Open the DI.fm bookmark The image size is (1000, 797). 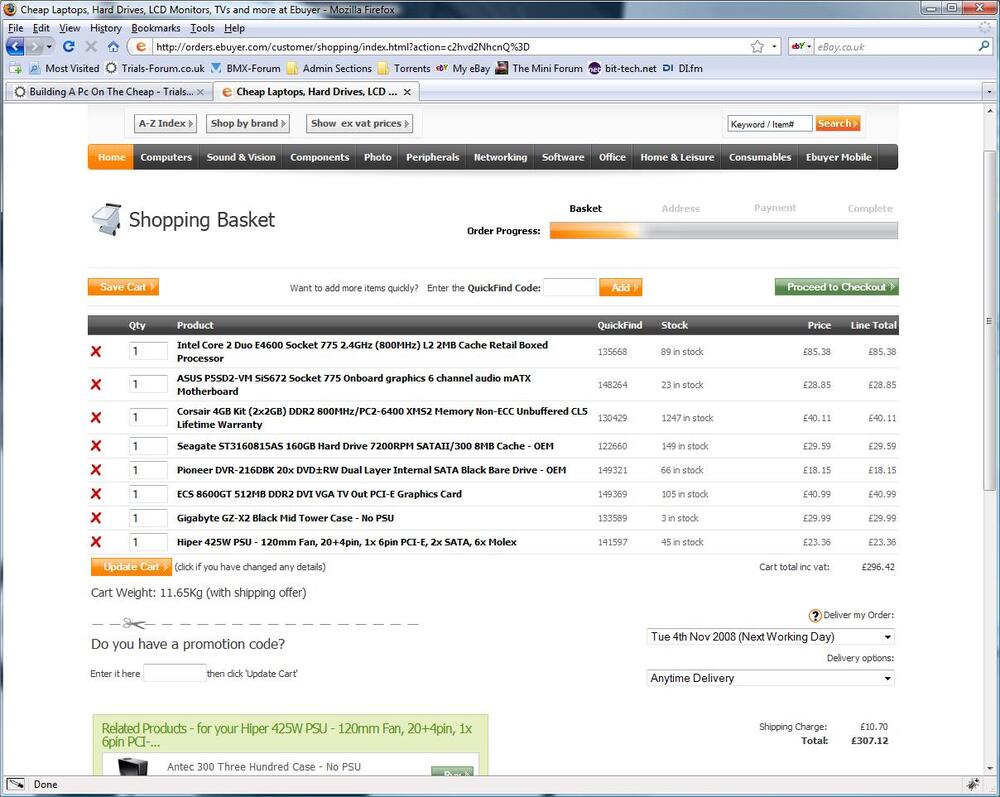(x=682, y=68)
